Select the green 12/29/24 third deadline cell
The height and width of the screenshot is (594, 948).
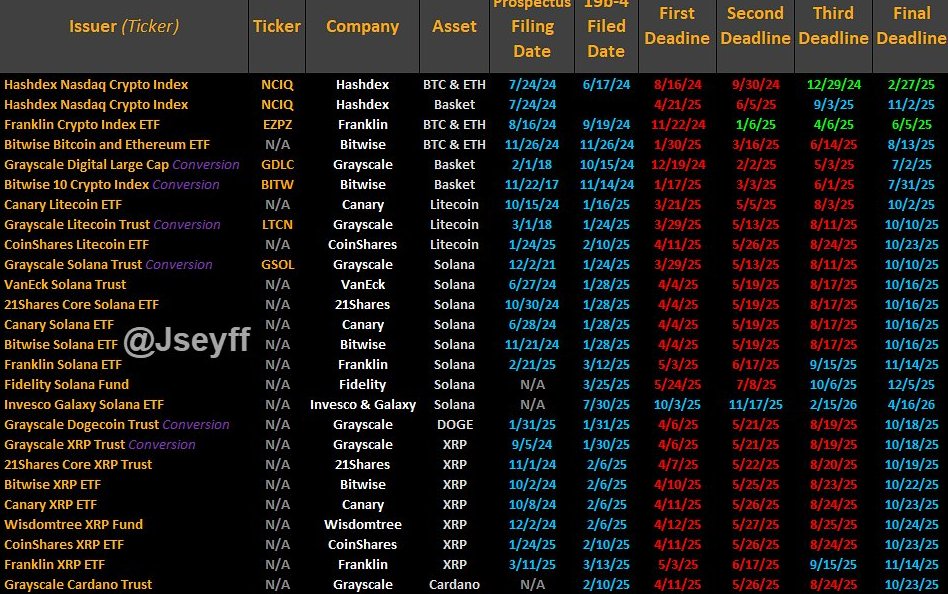click(833, 85)
